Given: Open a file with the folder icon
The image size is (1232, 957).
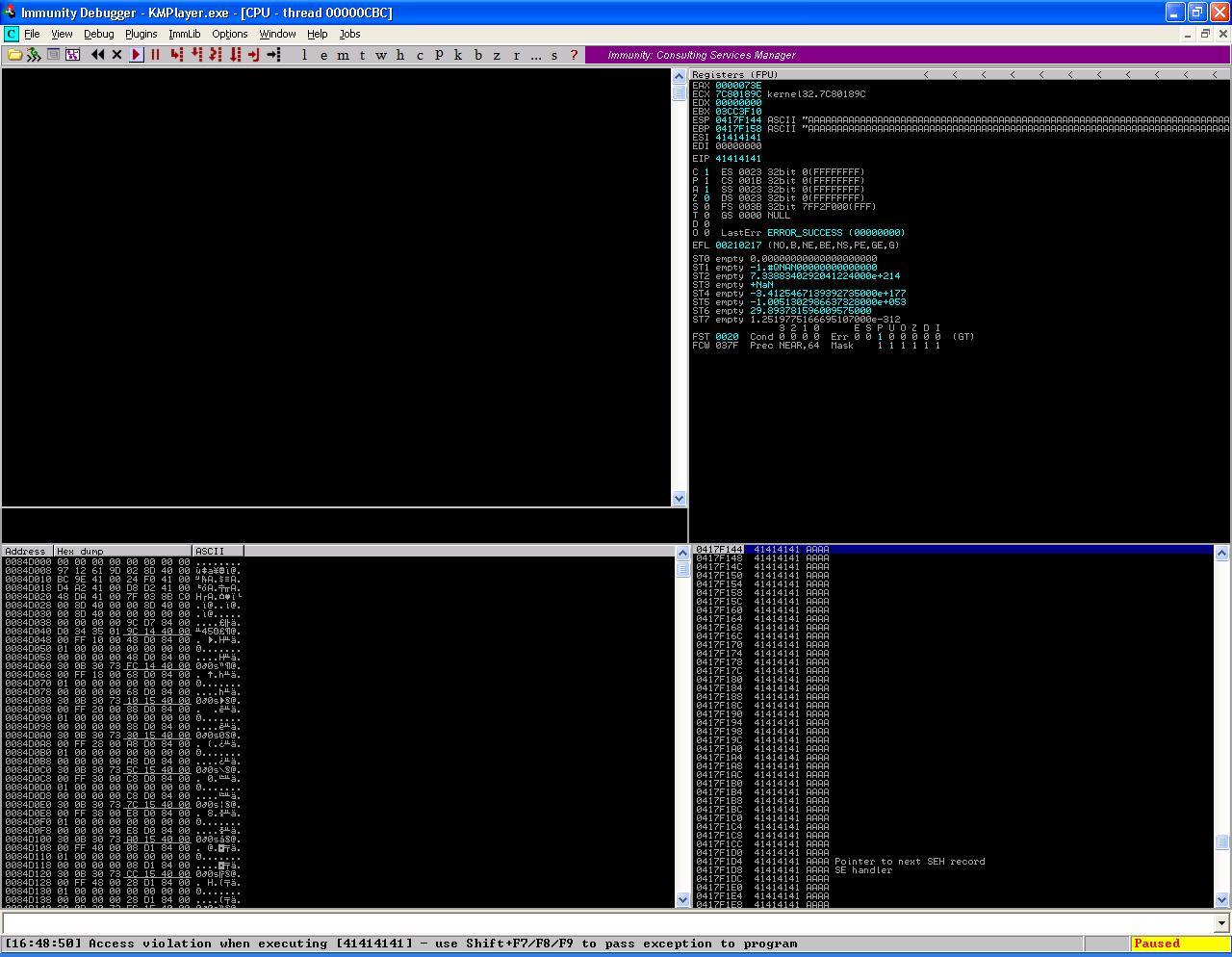Looking at the screenshot, I should (x=14, y=55).
